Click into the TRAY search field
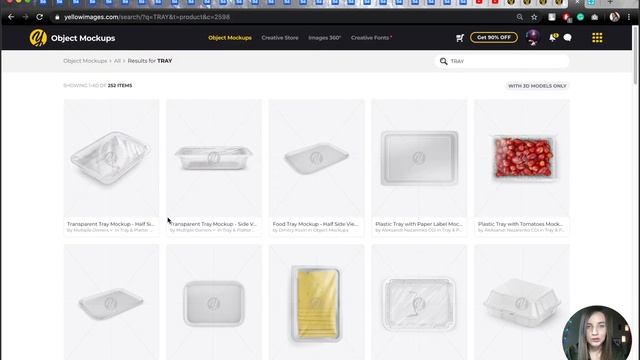This screenshot has height=360, width=640. [502, 61]
